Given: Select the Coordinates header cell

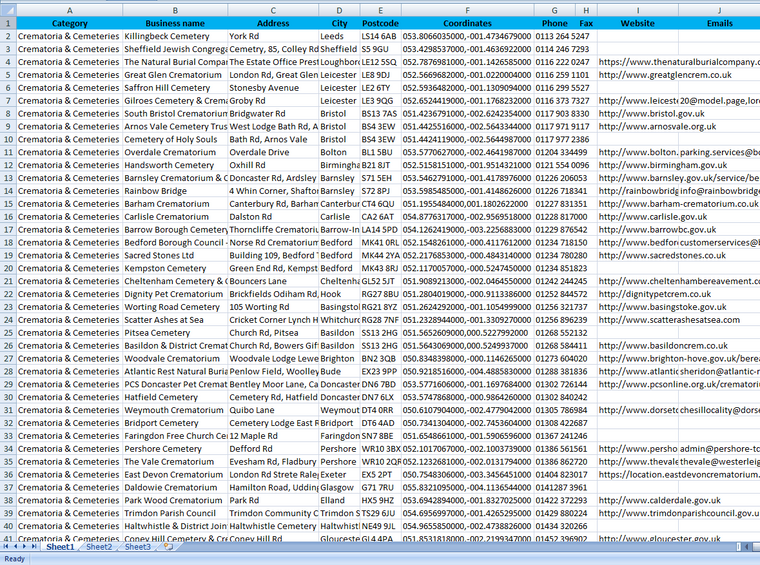Looking at the screenshot, I should 467,23.
